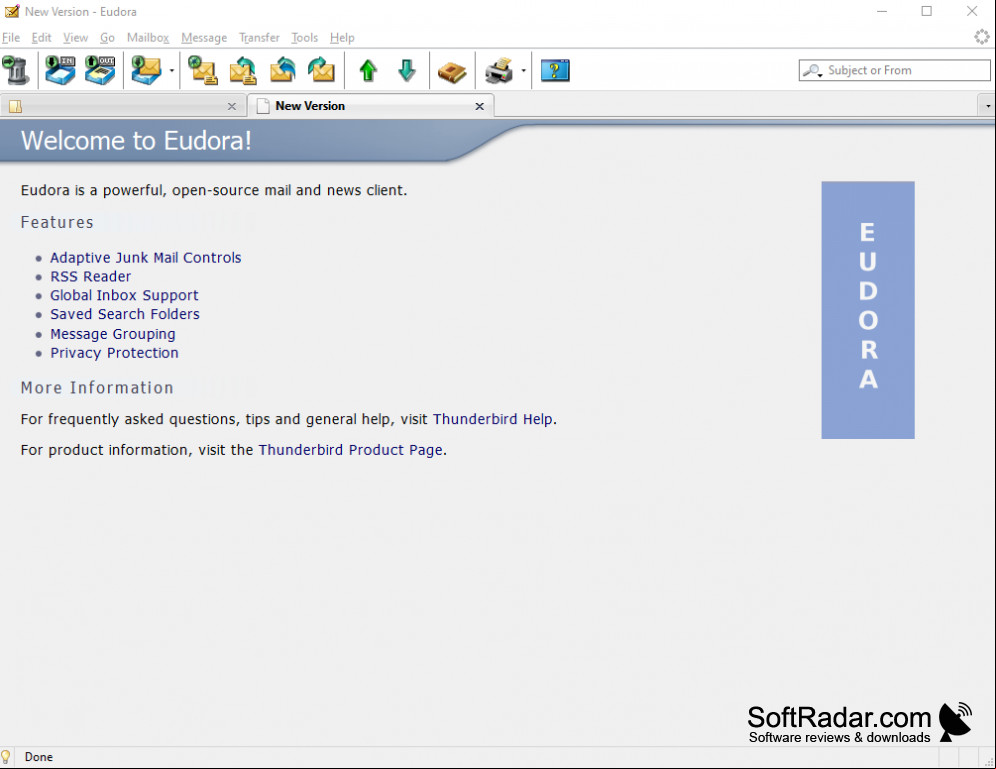Viewport: 996px width, 769px height.
Task: Click the Welcome to Eudora! heading
Action: (x=136, y=141)
